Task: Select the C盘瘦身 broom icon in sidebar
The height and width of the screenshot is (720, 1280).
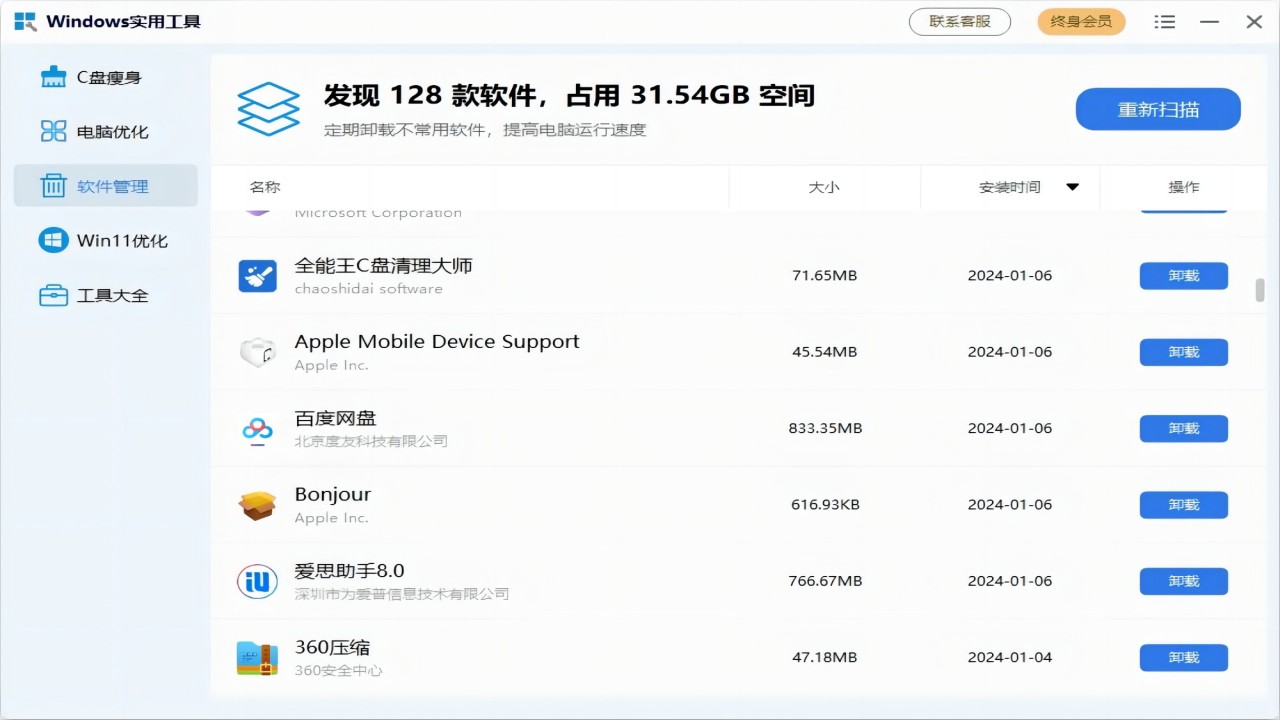Action: pyautogui.click(x=53, y=76)
